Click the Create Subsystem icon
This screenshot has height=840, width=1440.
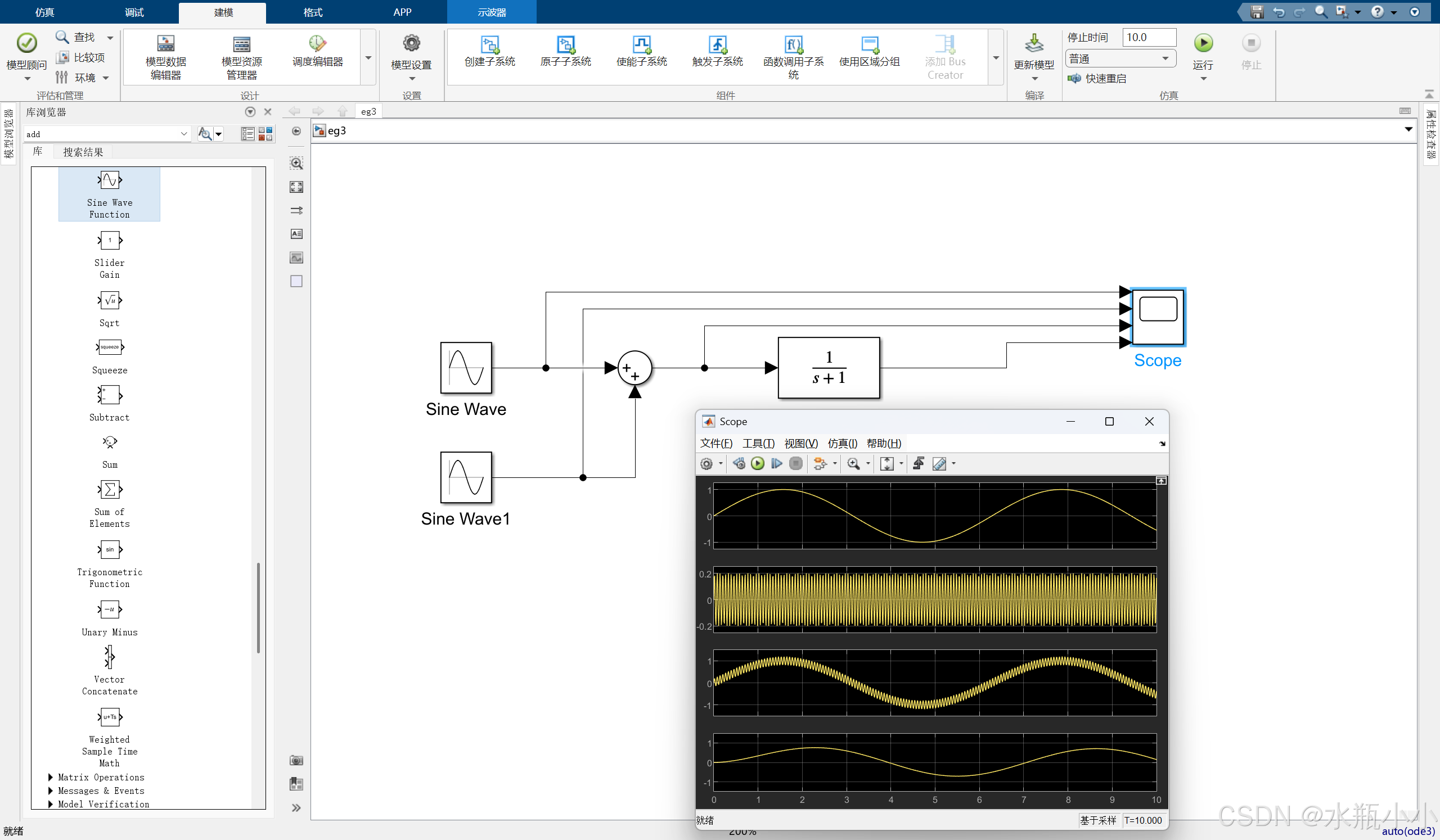coord(490,44)
